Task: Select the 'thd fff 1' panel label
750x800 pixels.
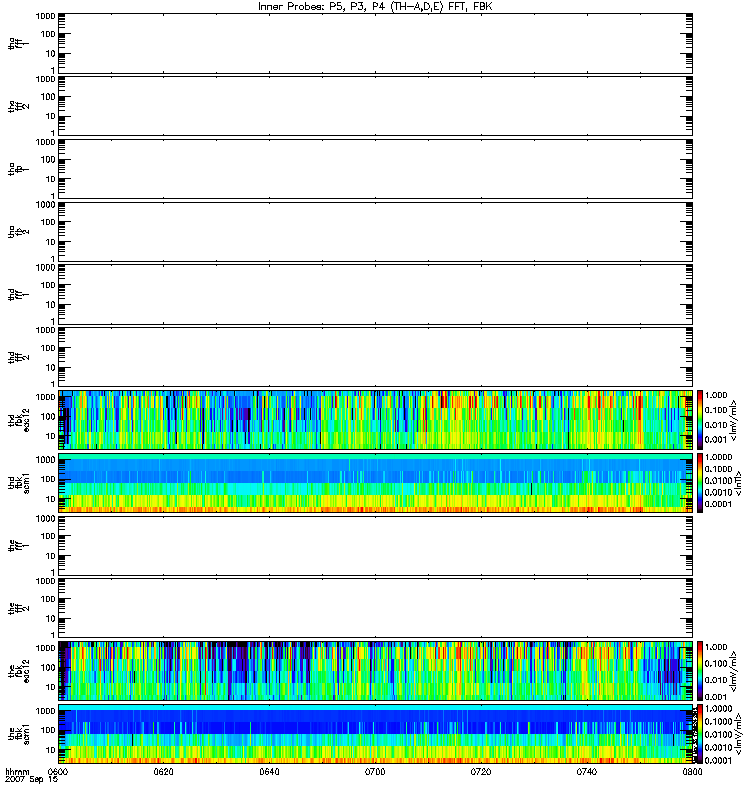Action: coord(18,294)
